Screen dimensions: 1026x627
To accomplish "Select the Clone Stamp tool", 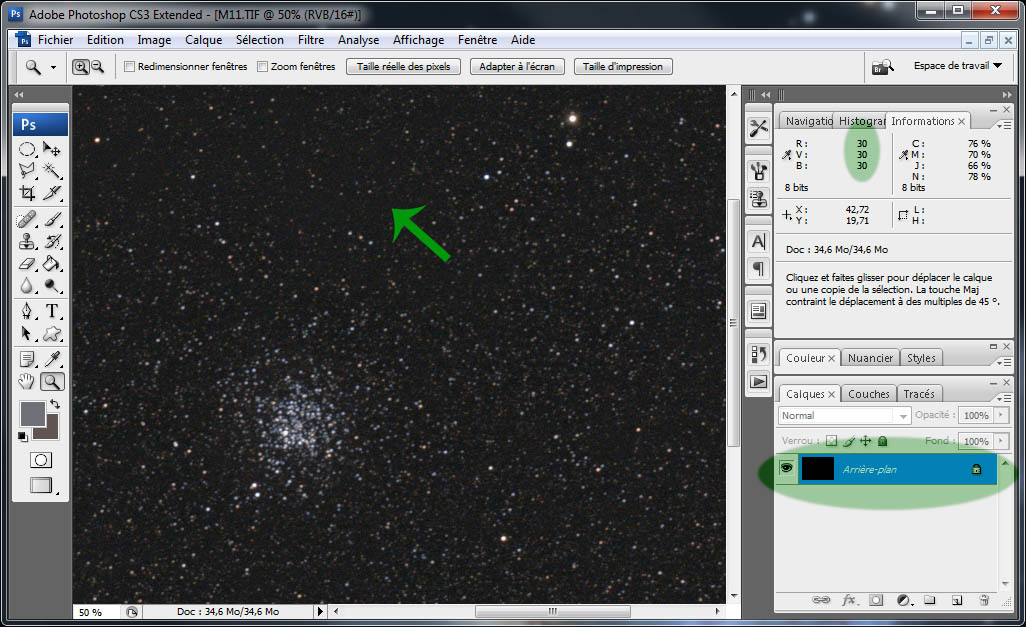I will point(27,242).
